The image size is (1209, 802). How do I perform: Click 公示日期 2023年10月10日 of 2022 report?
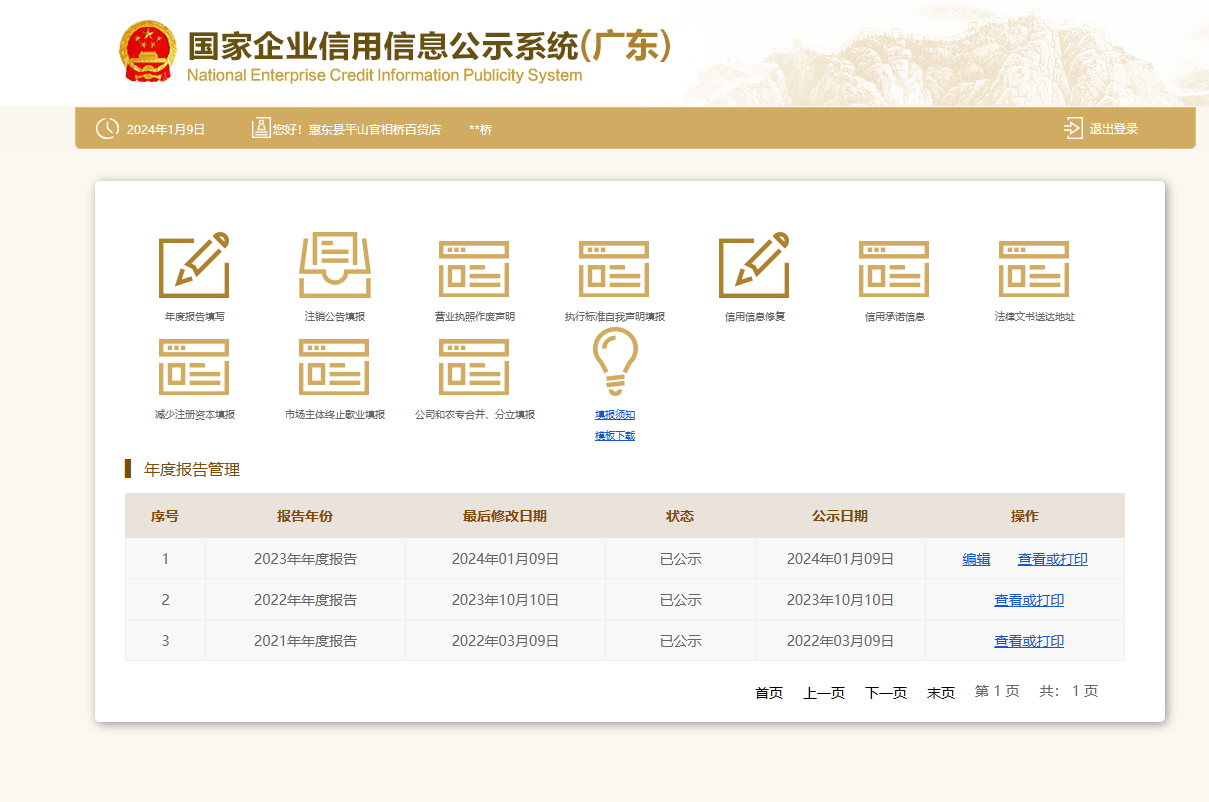click(x=840, y=600)
